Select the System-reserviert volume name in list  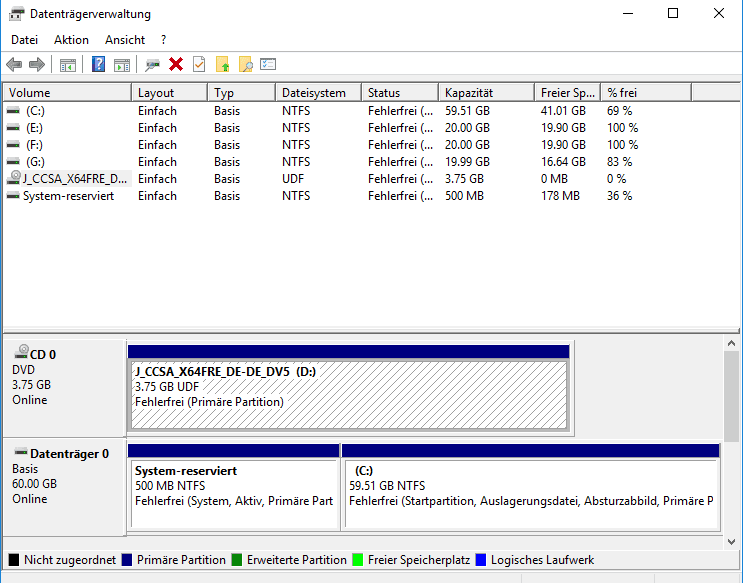(69, 196)
